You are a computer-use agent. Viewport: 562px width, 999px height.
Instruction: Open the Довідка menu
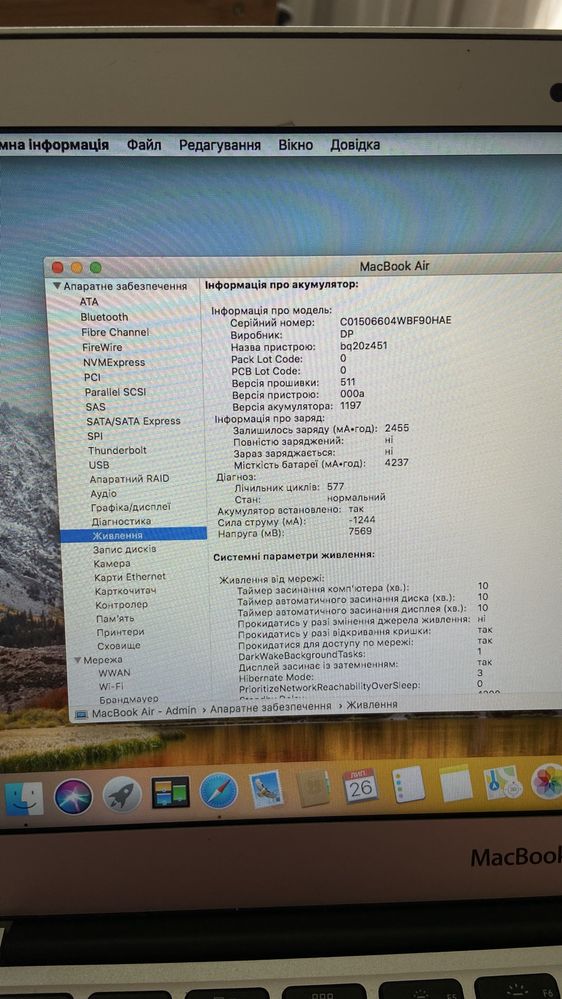pyautogui.click(x=355, y=145)
